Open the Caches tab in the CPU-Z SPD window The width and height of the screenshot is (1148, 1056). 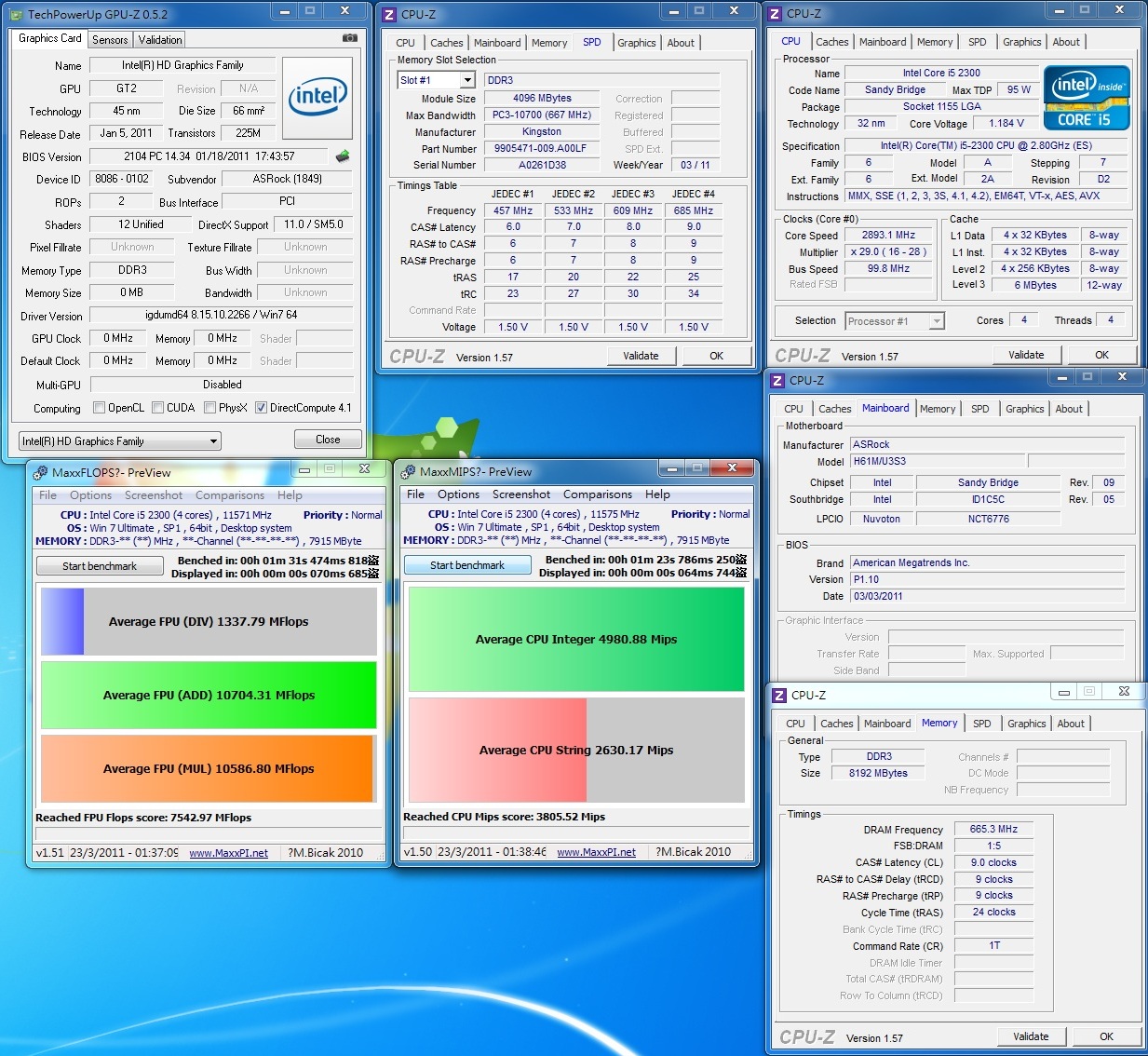[447, 43]
